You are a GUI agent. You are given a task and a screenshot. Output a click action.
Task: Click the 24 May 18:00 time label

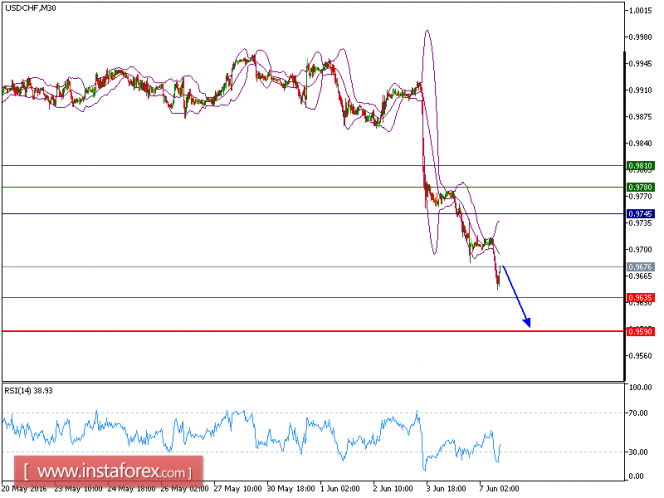tap(131, 489)
